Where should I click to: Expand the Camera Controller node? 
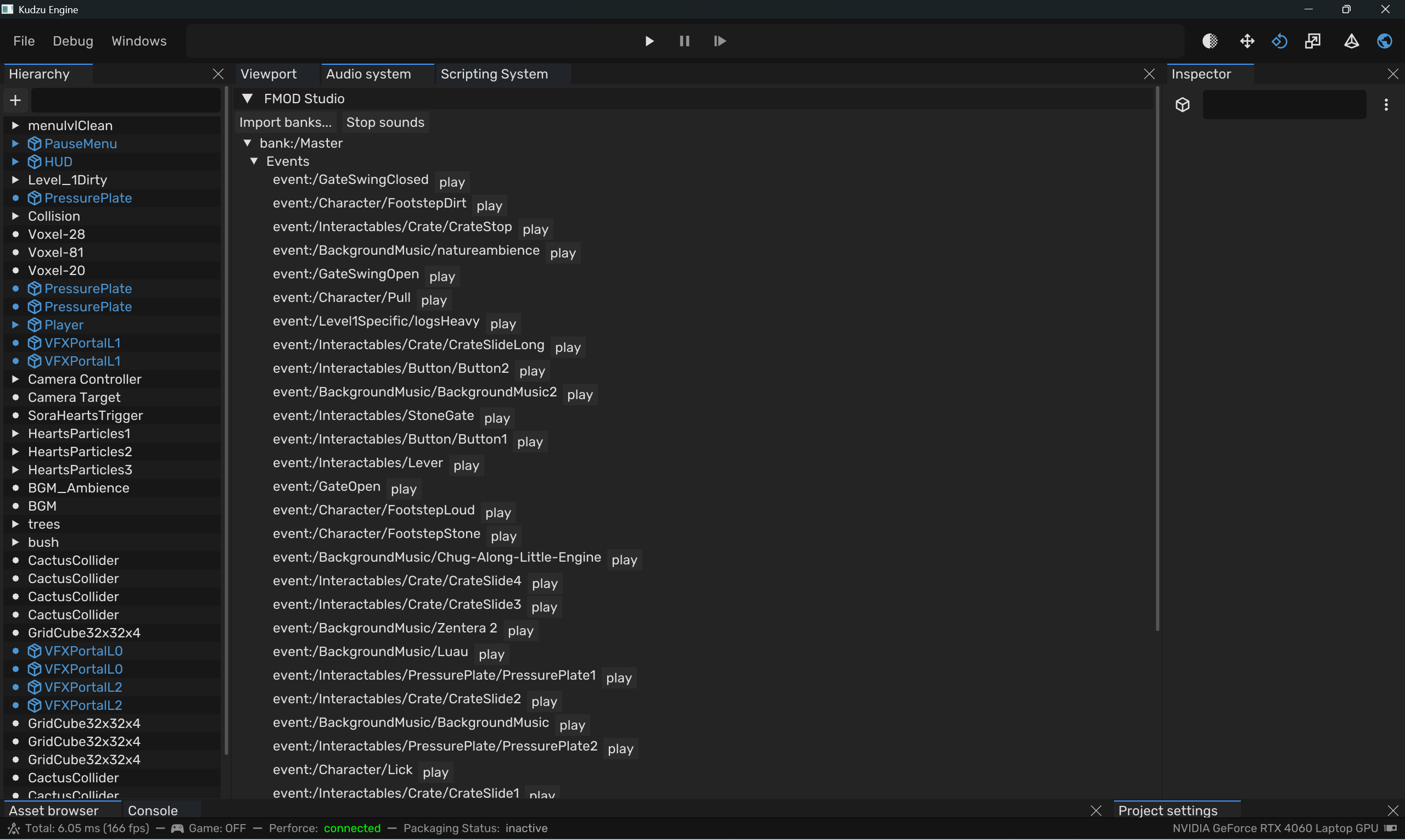[15, 379]
